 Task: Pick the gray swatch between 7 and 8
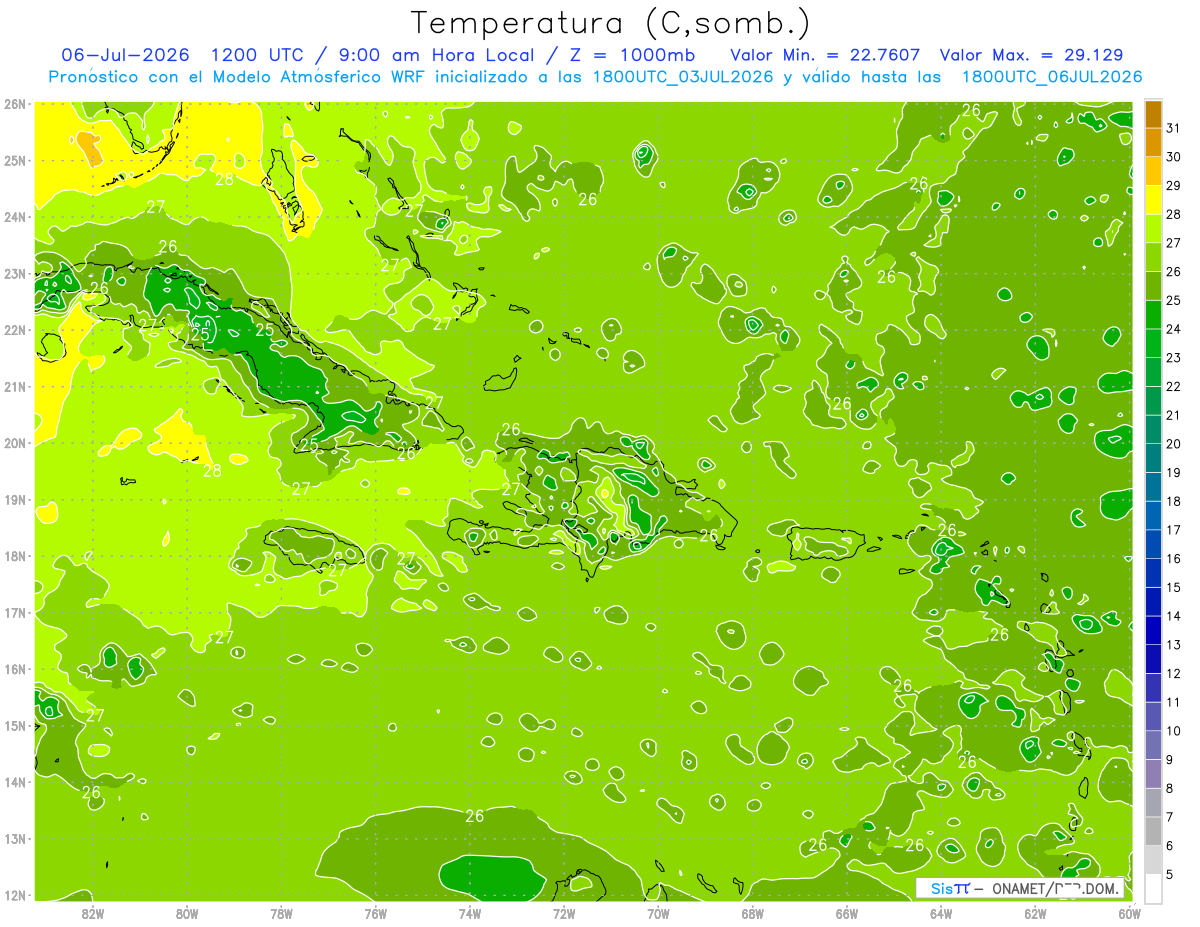tap(1153, 803)
